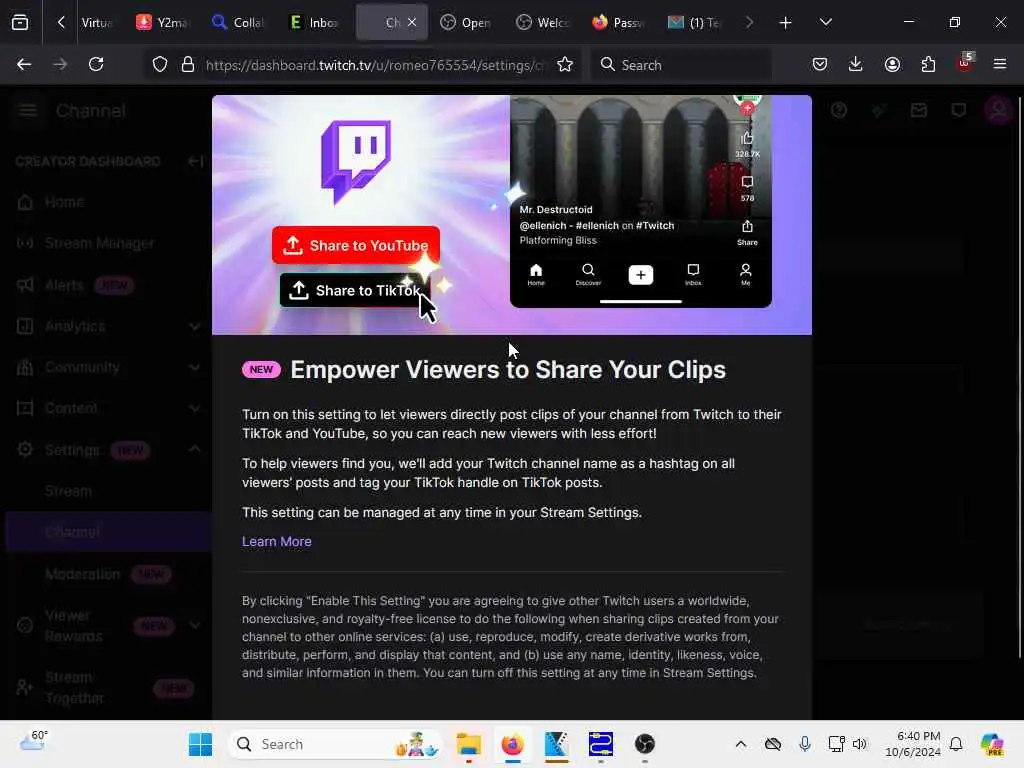
Task: Click the tab scroll-right arrow
Action: pyautogui.click(x=749, y=22)
